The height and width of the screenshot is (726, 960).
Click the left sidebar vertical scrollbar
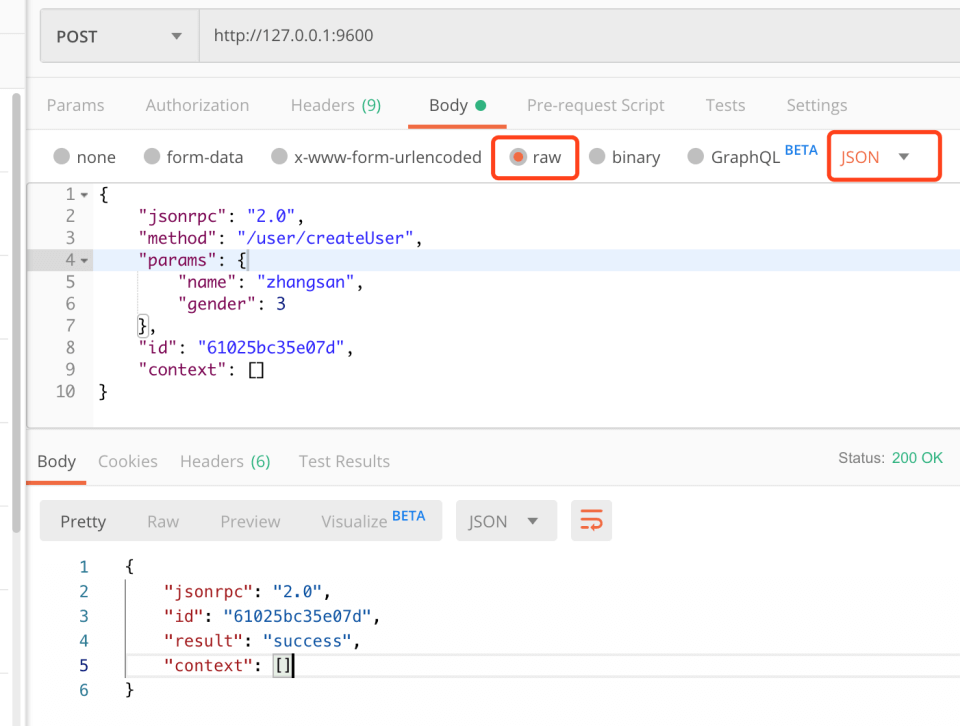click(16, 312)
